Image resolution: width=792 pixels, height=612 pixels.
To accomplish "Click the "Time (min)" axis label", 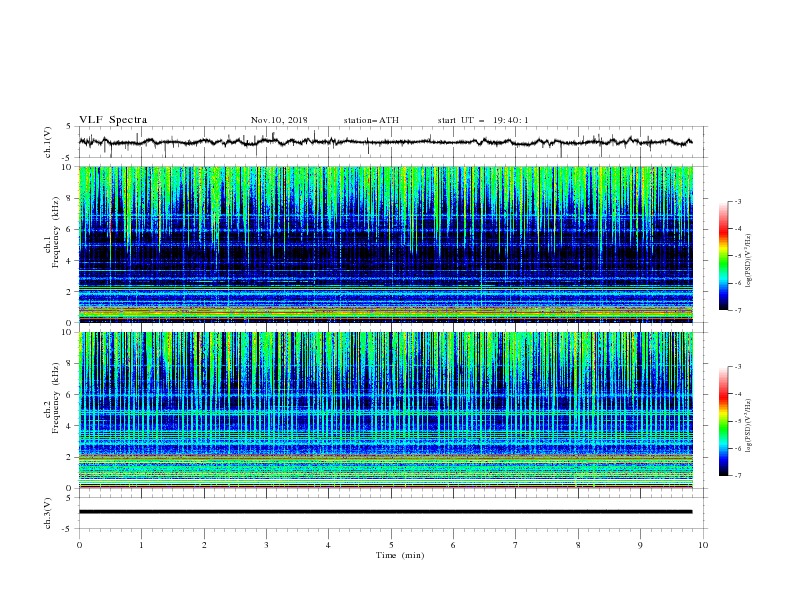I will pyautogui.click(x=400, y=555).
